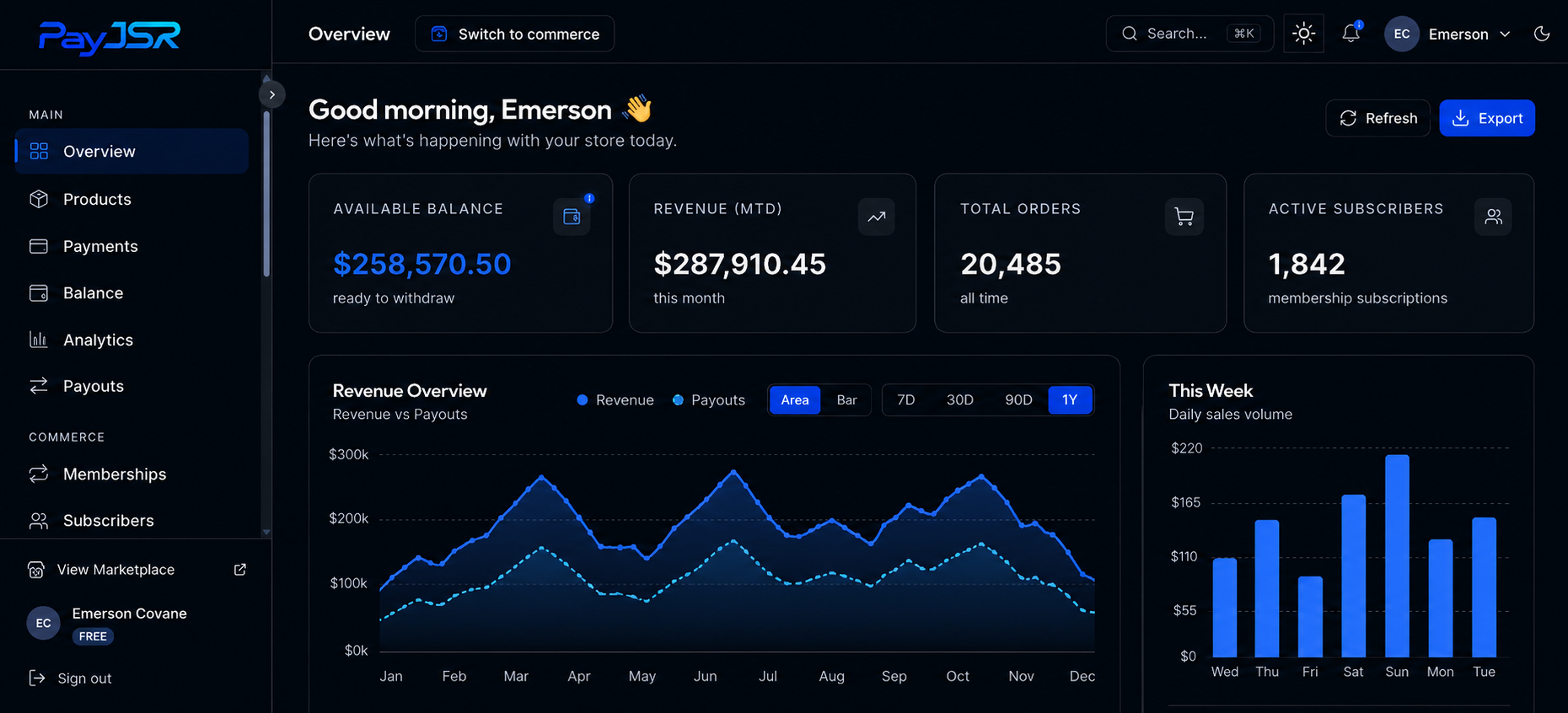Click the 1,842 subscribers value

pyautogui.click(x=1306, y=264)
